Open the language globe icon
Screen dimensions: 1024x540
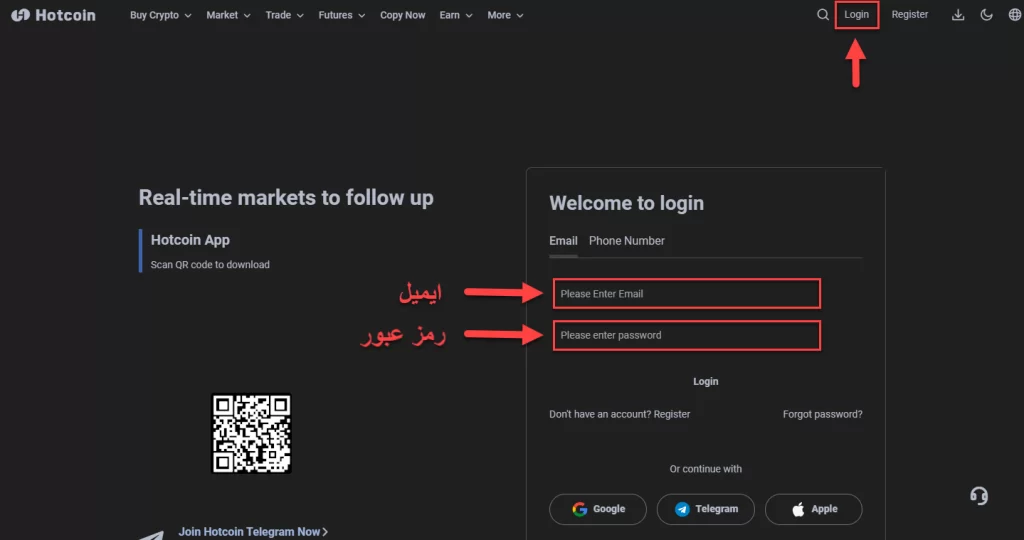(1014, 14)
